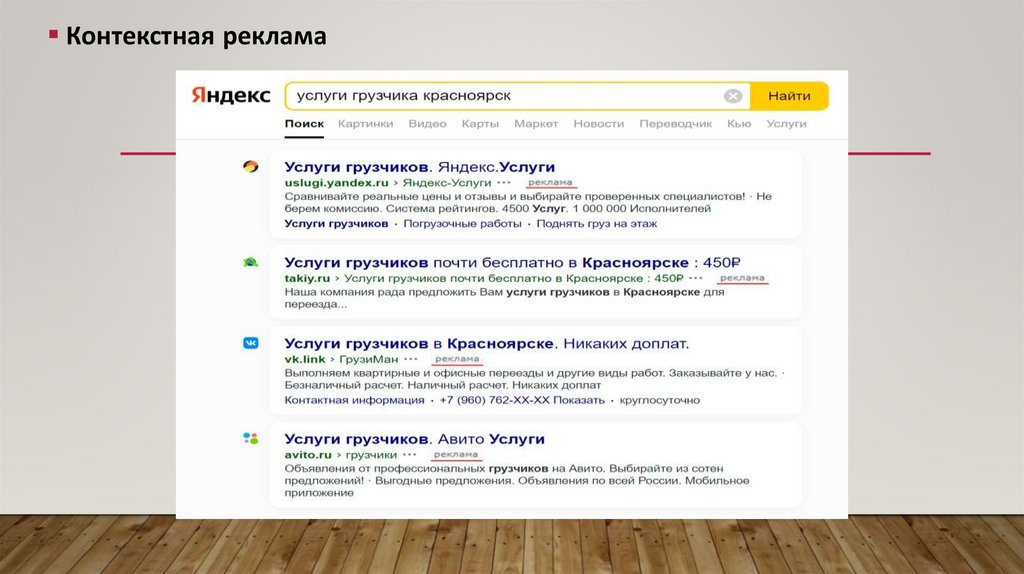Open three-dots menu of avito.ru result
Viewport: 1024px width, 574px height.
(409, 454)
